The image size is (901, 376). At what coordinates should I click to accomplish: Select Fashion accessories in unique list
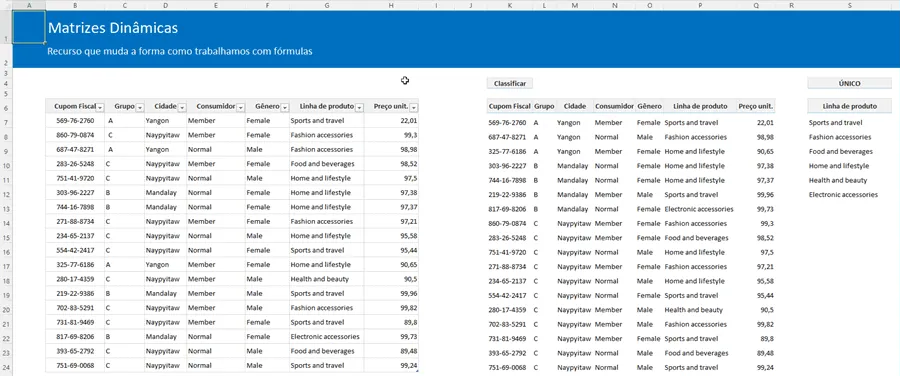(x=849, y=137)
